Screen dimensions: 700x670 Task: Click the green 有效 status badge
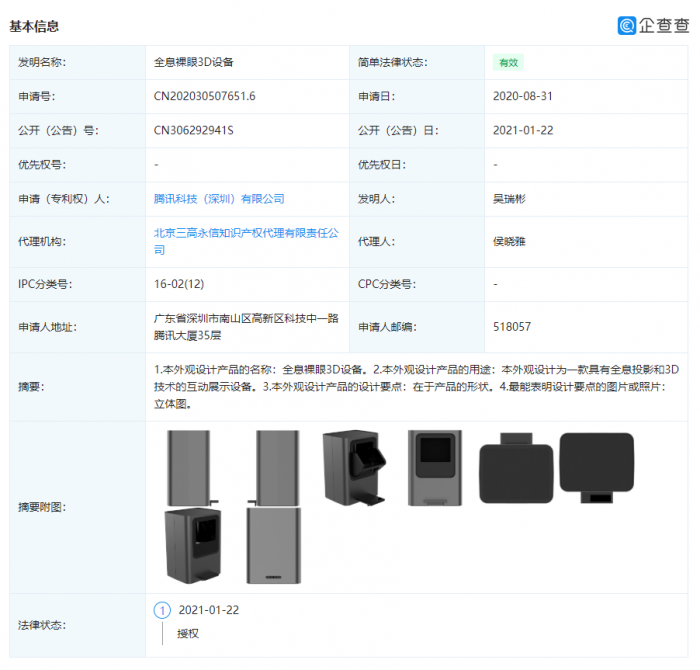507,62
